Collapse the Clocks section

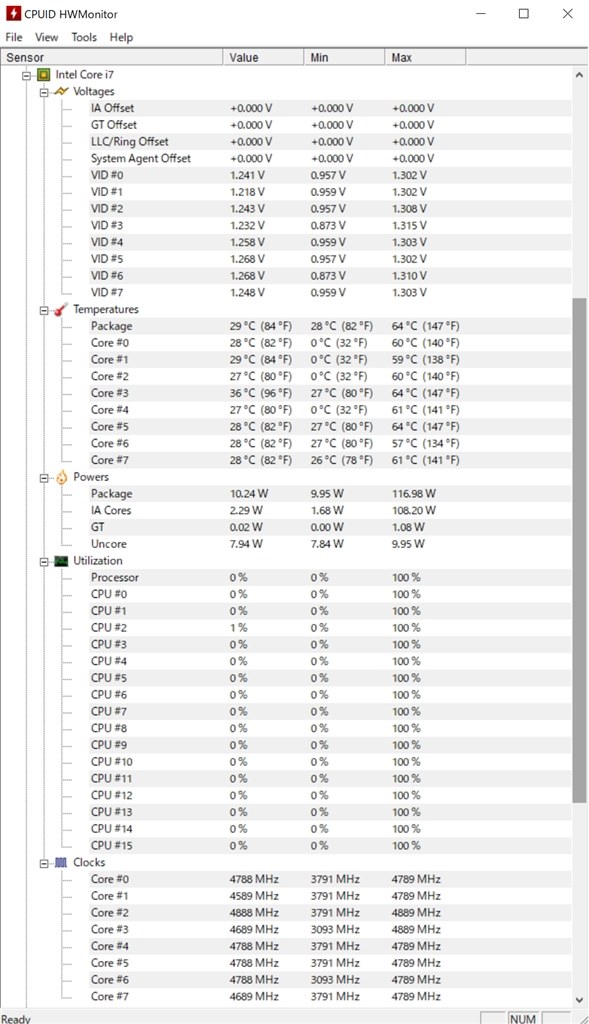46,862
